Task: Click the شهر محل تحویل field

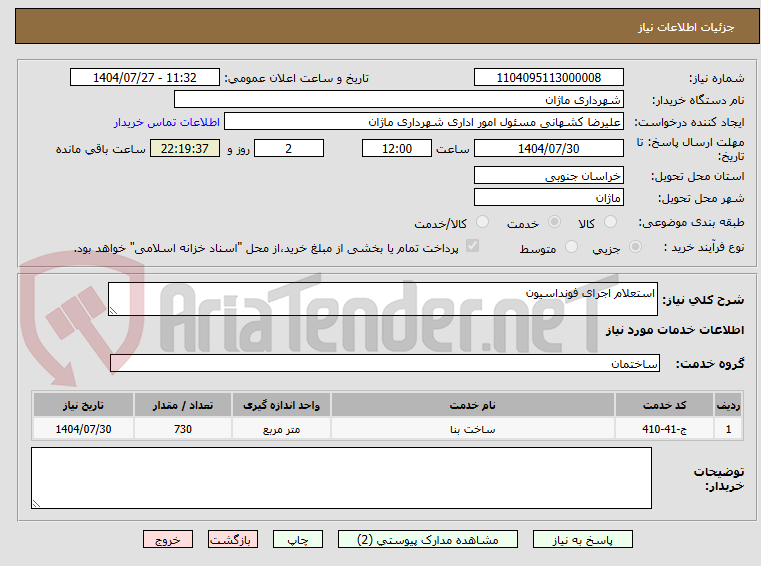Action: coord(548,198)
